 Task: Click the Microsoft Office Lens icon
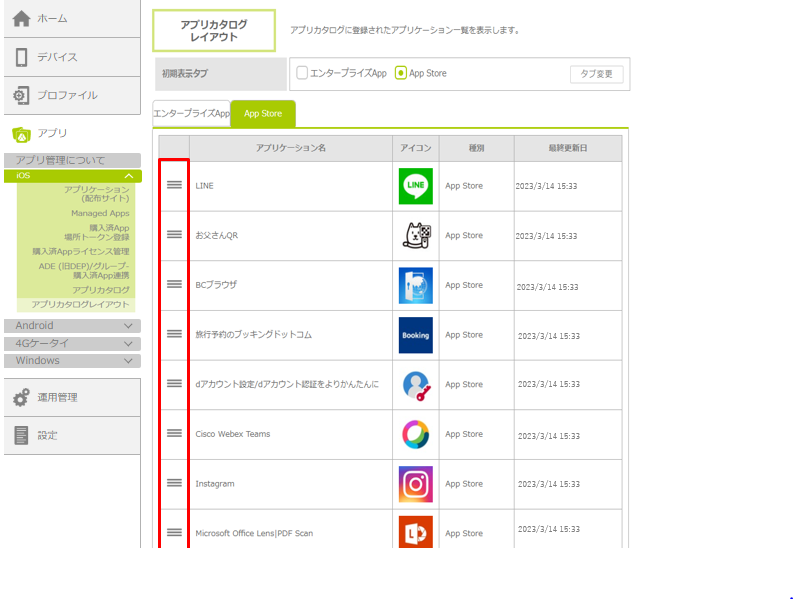(415, 532)
